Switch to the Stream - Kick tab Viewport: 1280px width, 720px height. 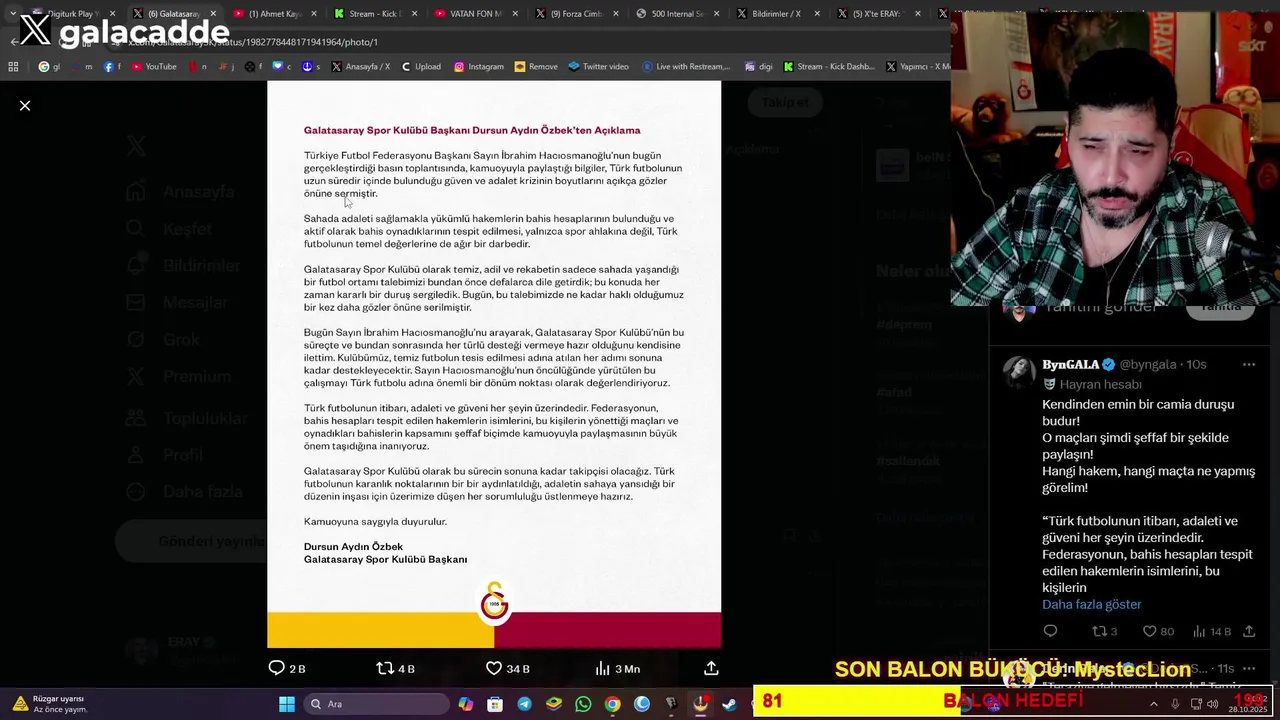pyautogui.click(x=374, y=14)
